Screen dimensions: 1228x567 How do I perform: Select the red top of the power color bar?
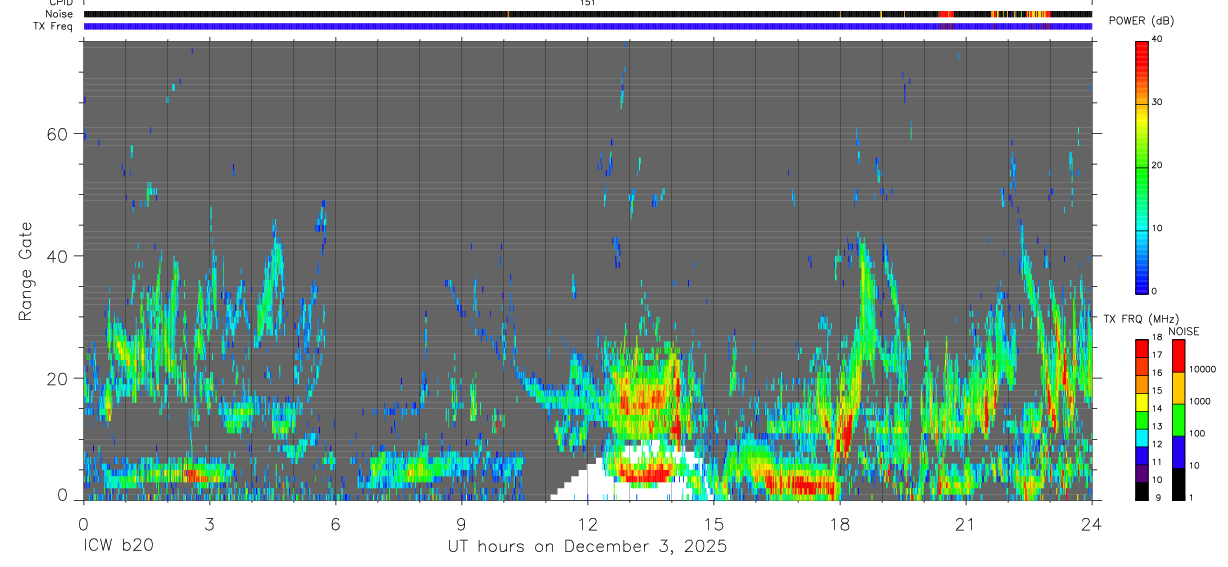click(1142, 50)
